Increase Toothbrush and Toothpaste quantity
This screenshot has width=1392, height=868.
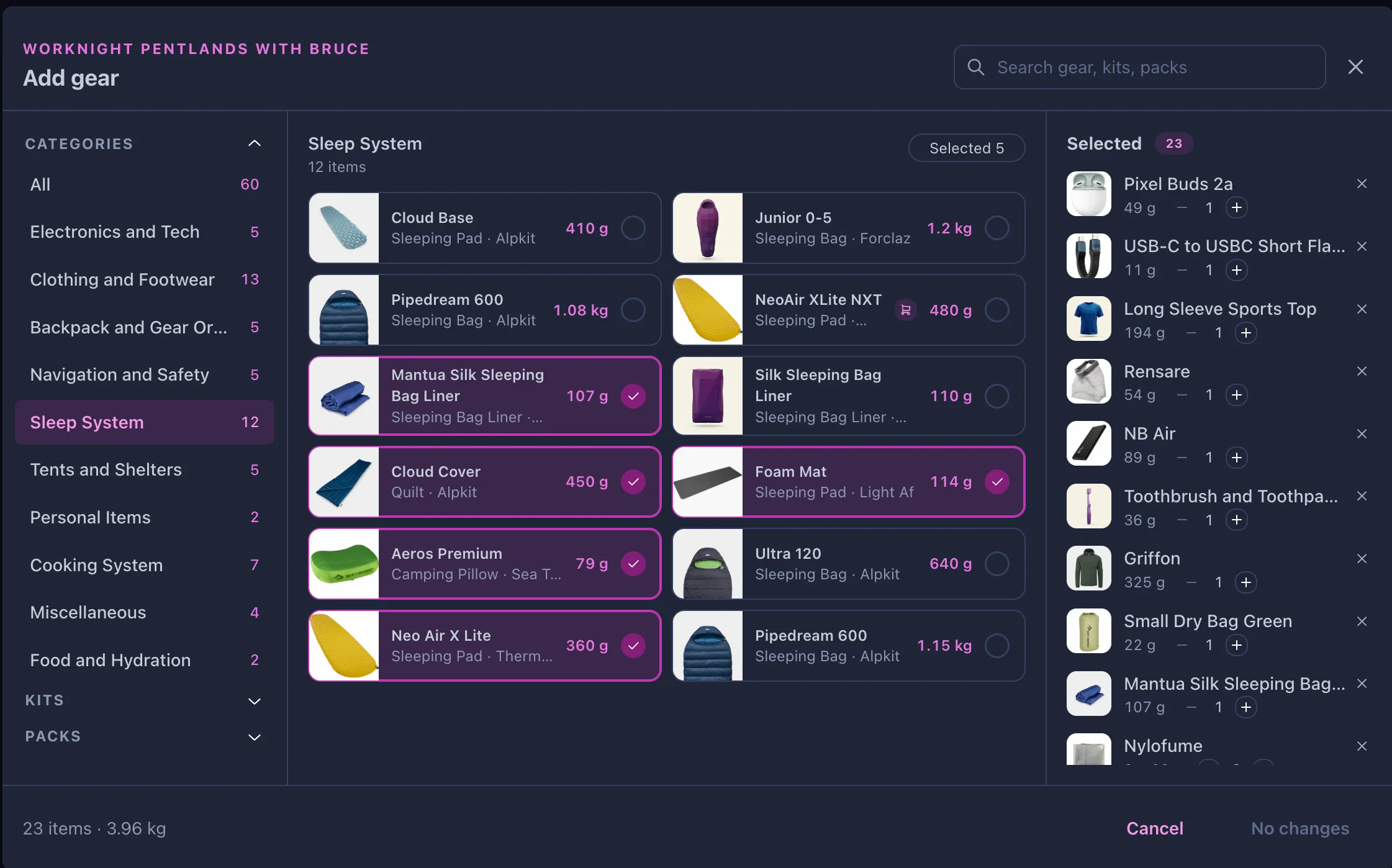pos(1237,520)
